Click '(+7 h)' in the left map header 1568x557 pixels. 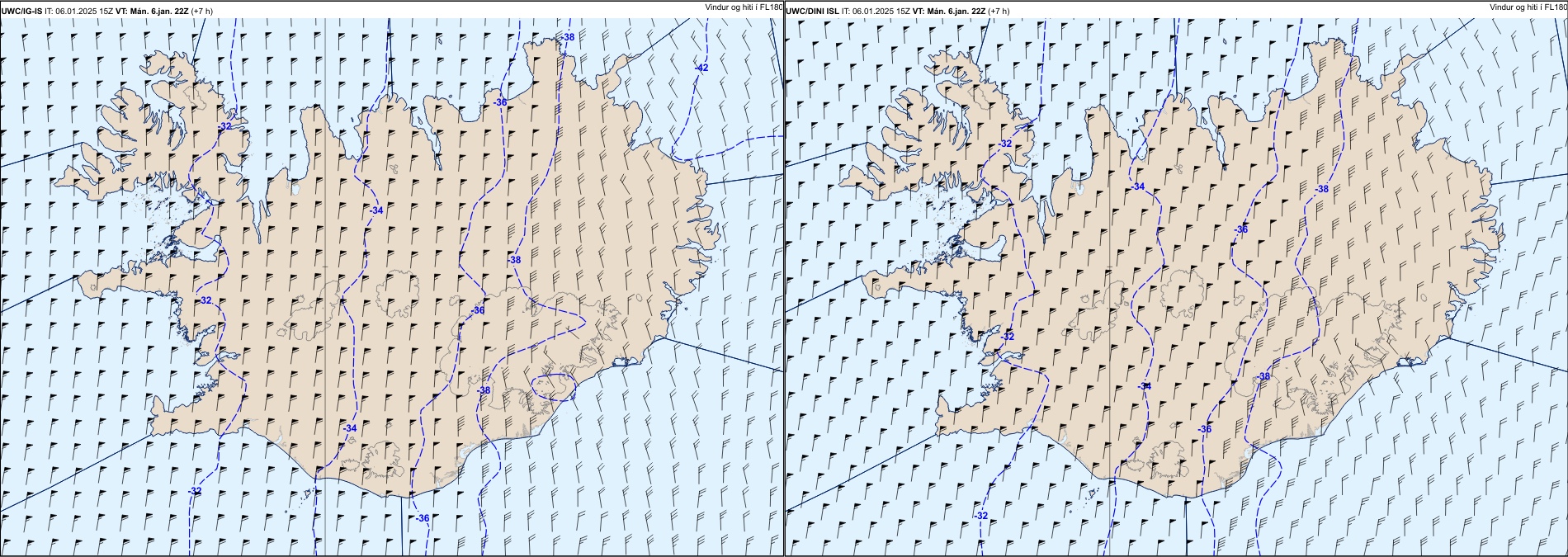(201, 11)
